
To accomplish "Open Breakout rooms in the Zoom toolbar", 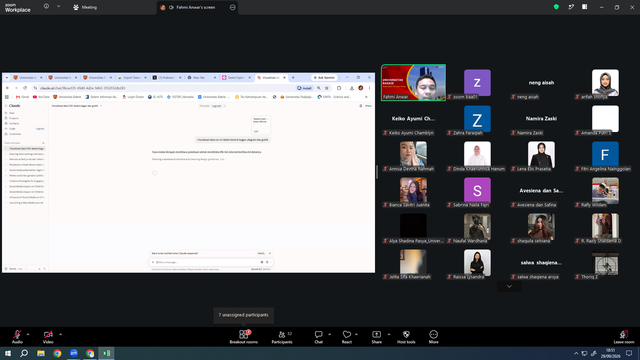I will pyautogui.click(x=244, y=337).
